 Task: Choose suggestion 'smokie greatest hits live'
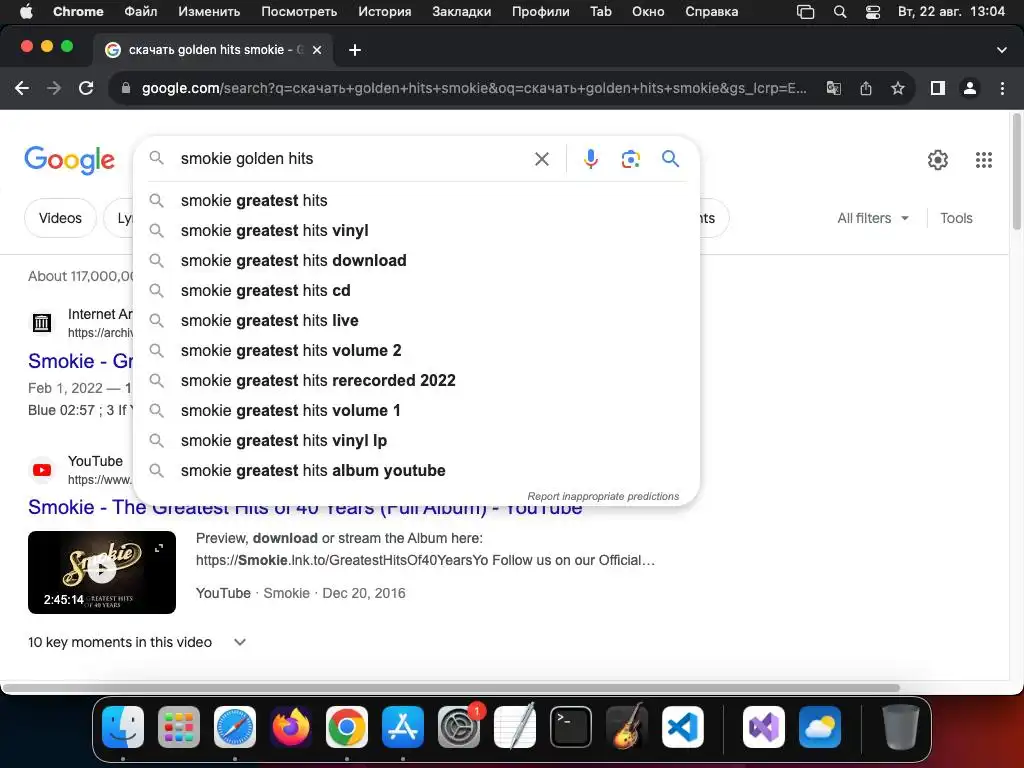tap(416, 321)
